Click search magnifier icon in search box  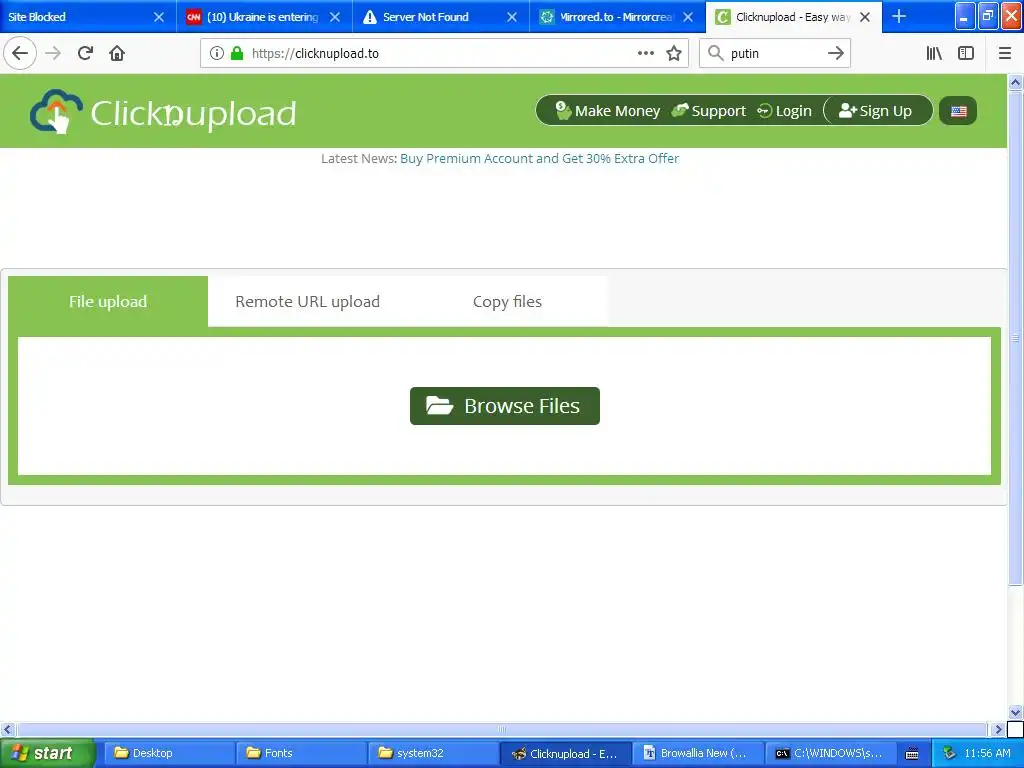pos(716,53)
